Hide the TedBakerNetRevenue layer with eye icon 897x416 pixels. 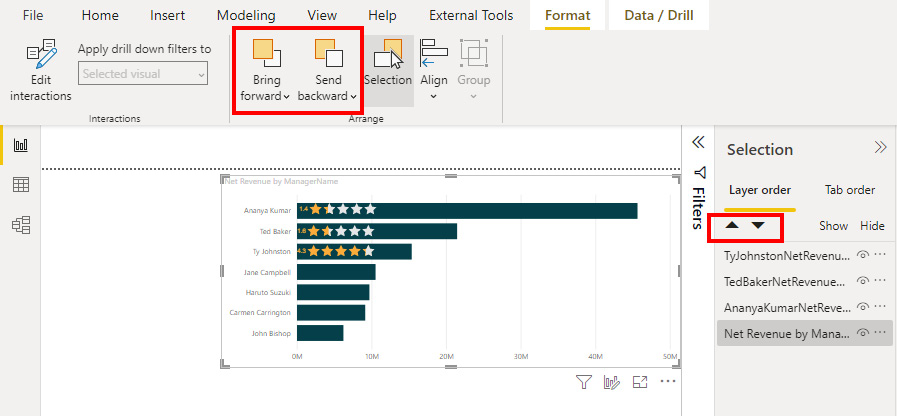pos(862,282)
